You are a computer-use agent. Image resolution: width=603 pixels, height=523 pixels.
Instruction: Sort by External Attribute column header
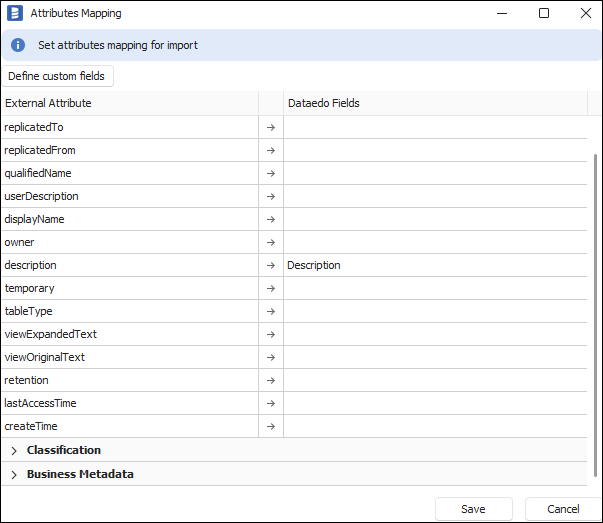128,103
